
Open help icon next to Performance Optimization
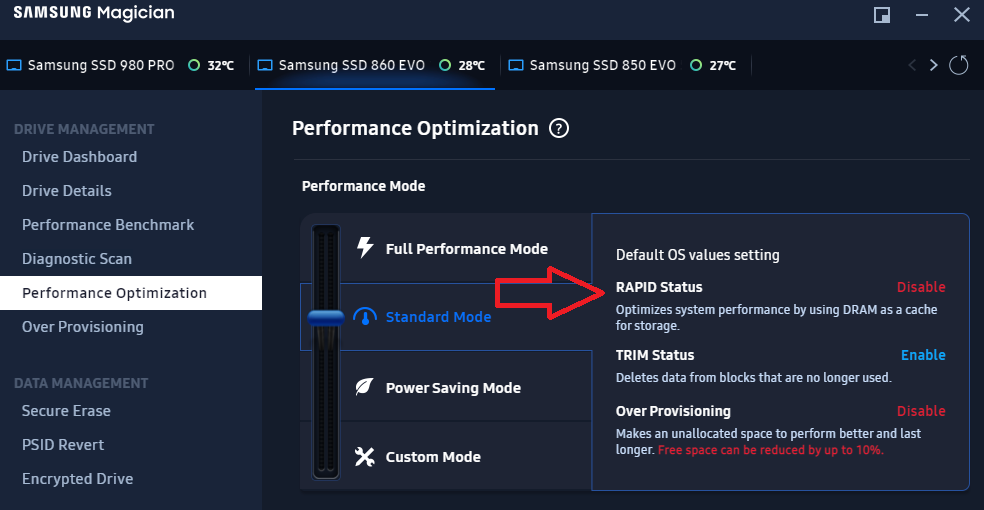[559, 128]
